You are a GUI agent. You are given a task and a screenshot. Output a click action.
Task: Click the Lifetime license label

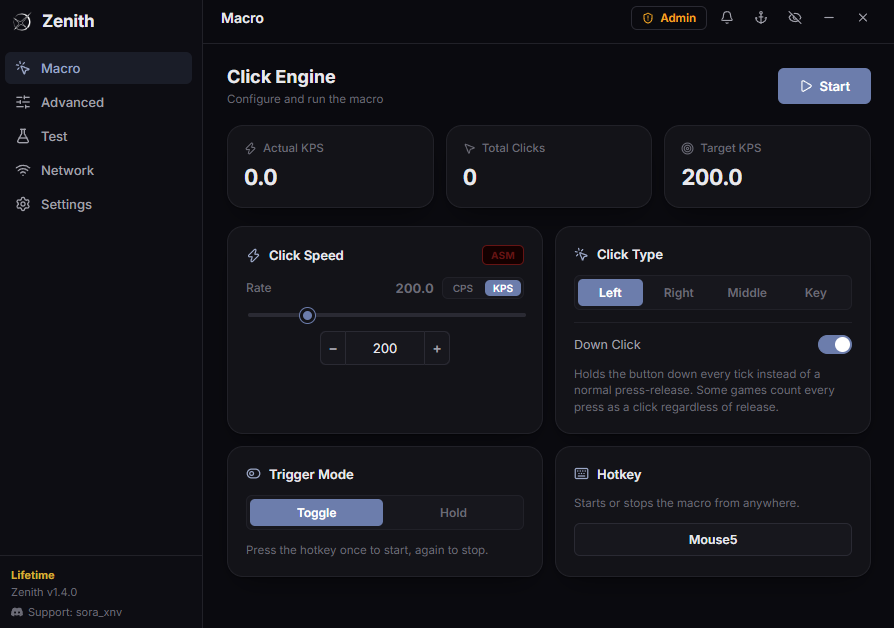tap(32, 575)
